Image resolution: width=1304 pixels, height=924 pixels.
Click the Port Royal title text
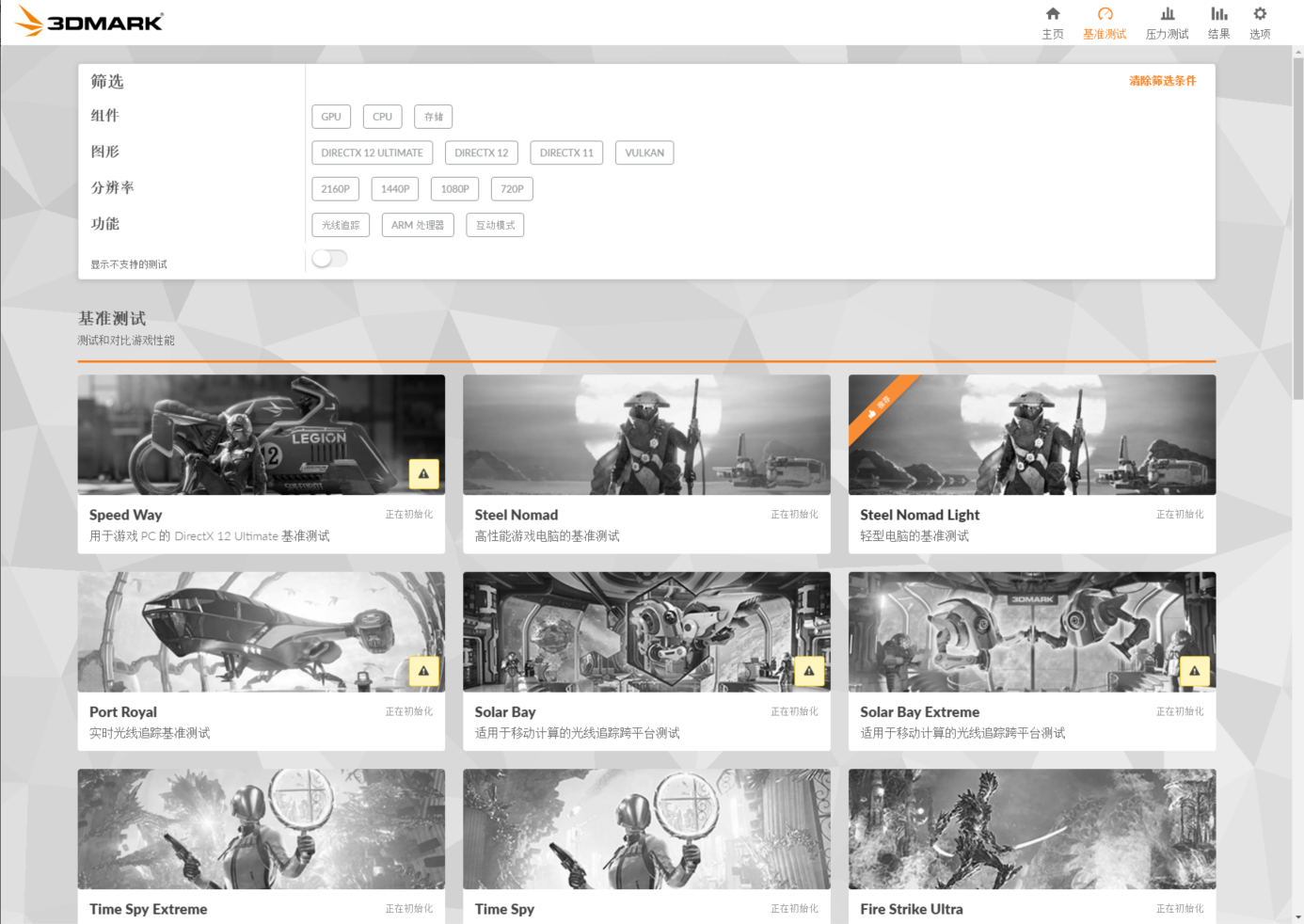pos(123,712)
